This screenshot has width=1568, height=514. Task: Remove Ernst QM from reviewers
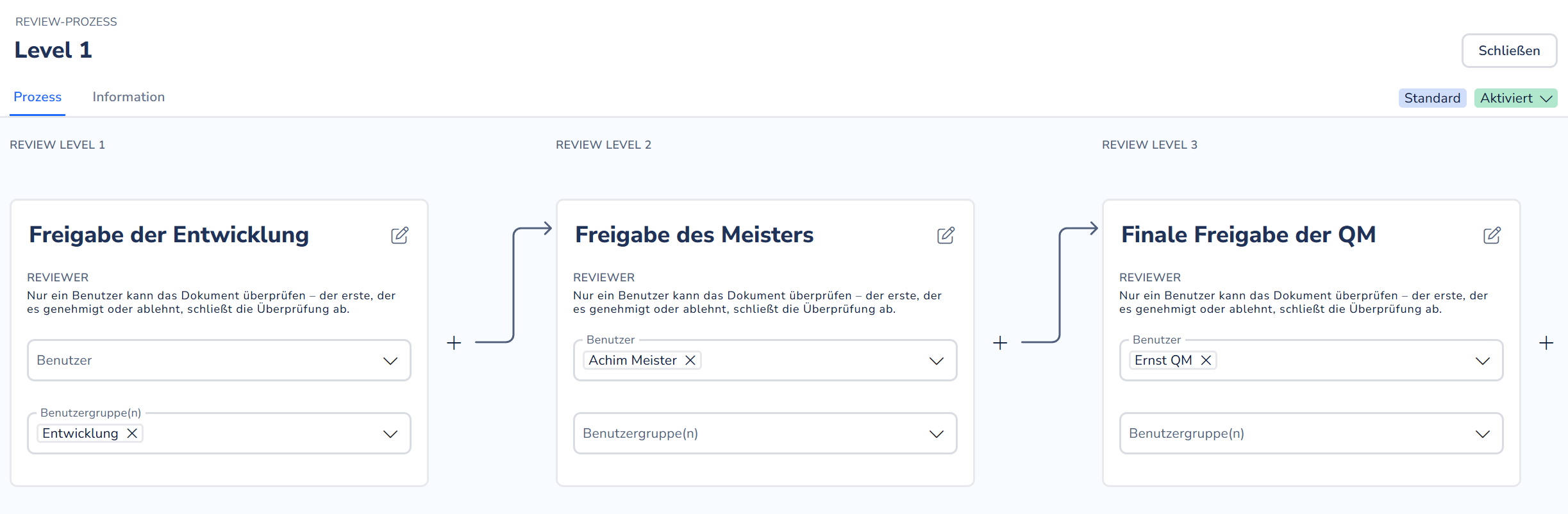1206,360
